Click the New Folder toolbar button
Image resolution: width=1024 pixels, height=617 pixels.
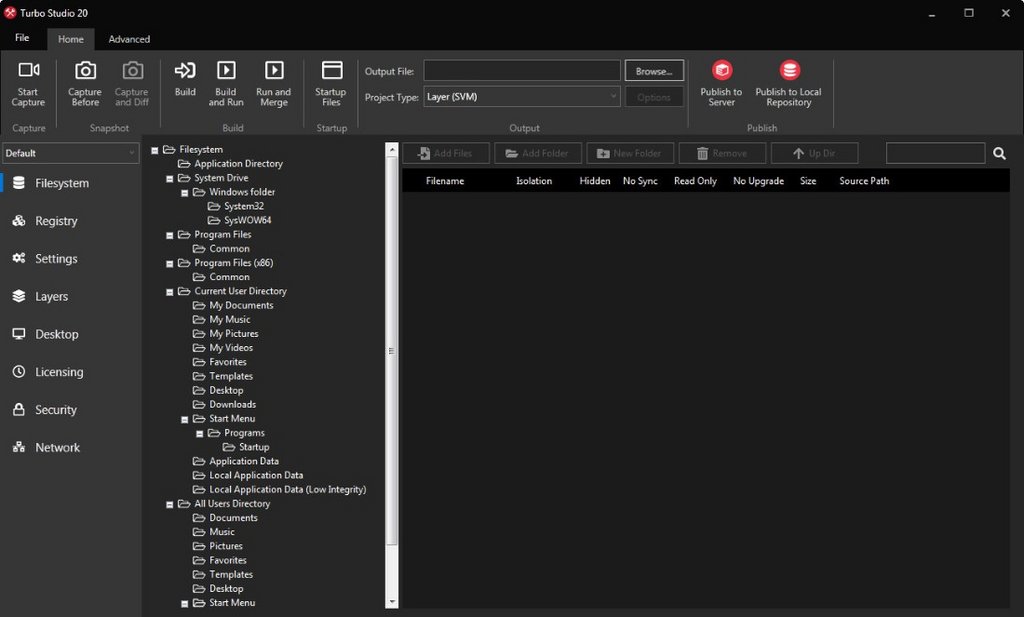pos(630,153)
